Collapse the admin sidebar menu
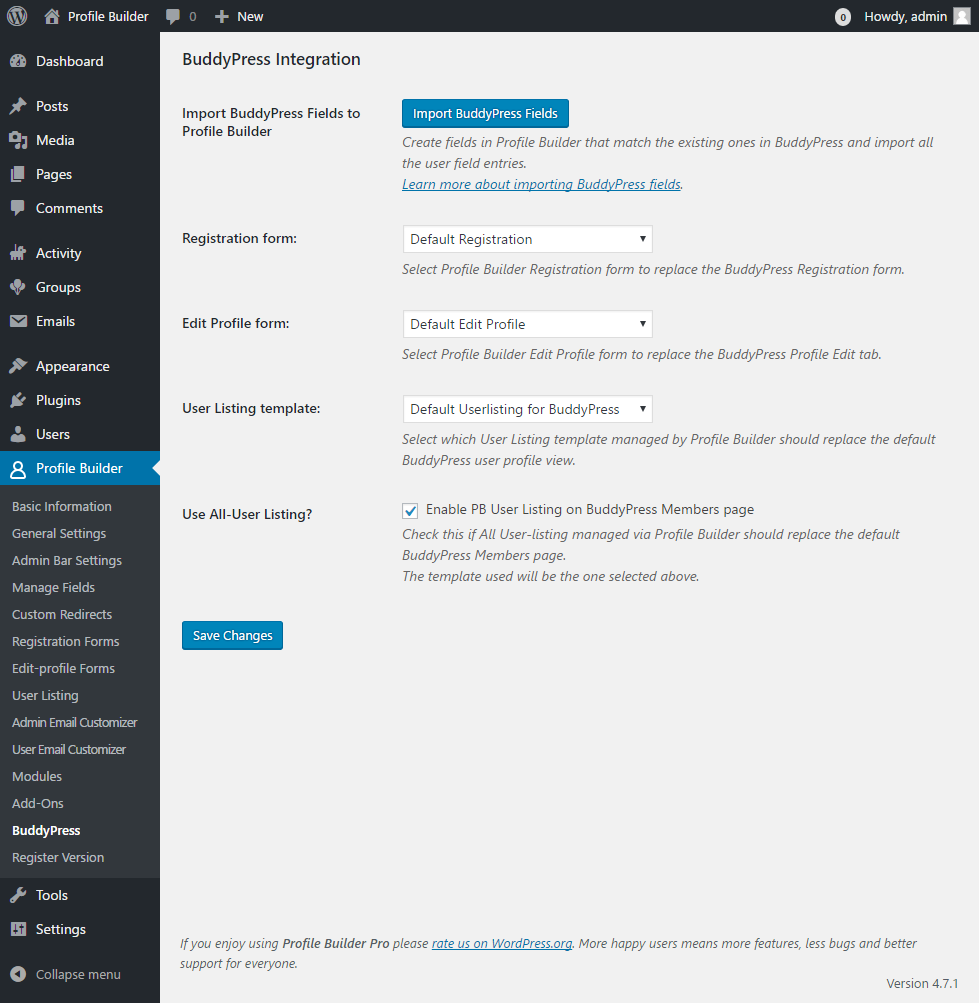 pos(65,974)
